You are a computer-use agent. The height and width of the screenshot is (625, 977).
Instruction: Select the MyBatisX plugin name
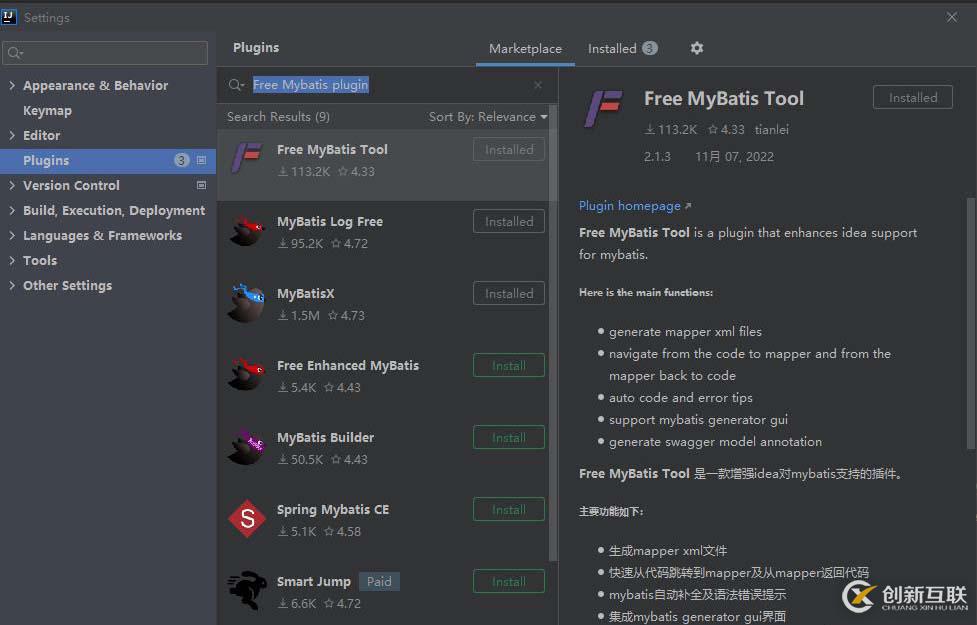pyautogui.click(x=305, y=293)
